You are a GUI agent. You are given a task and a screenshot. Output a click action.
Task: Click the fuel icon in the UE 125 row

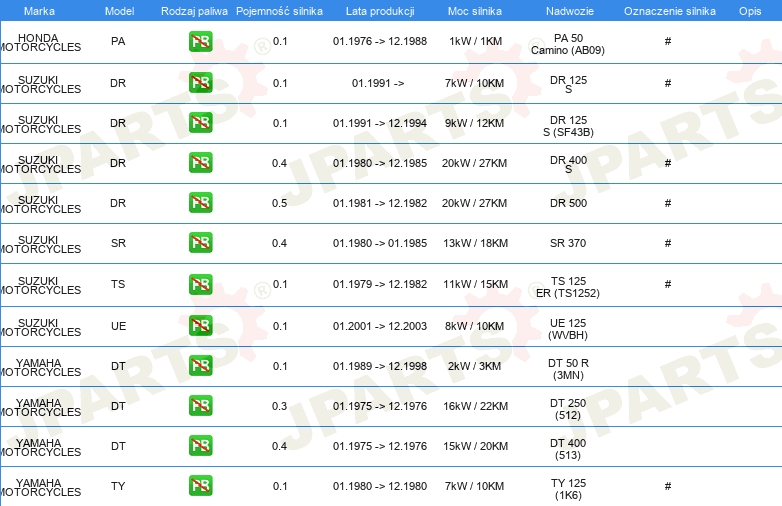coord(200,326)
